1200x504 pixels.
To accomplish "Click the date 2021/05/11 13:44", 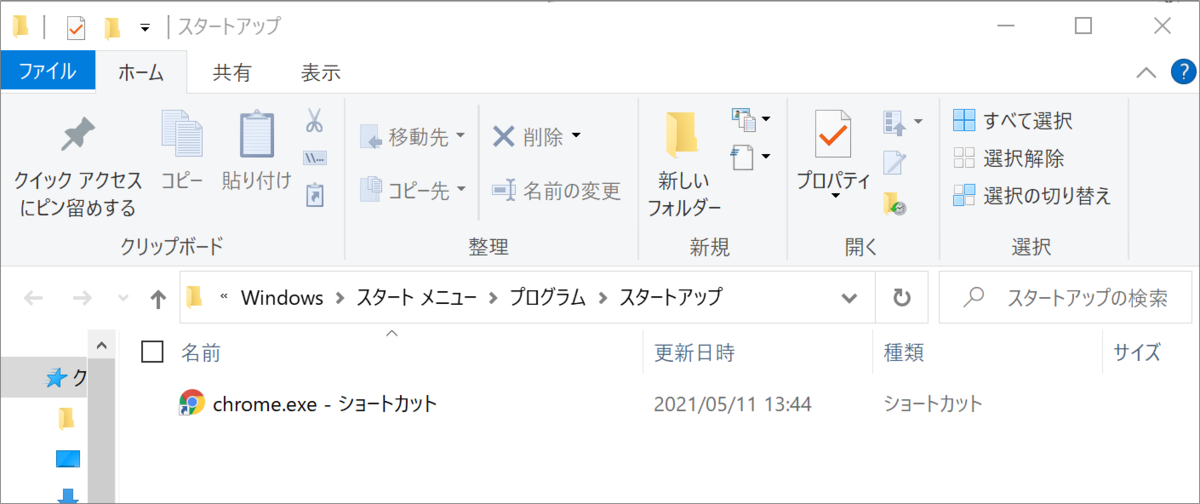I will [x=732, y=405].
